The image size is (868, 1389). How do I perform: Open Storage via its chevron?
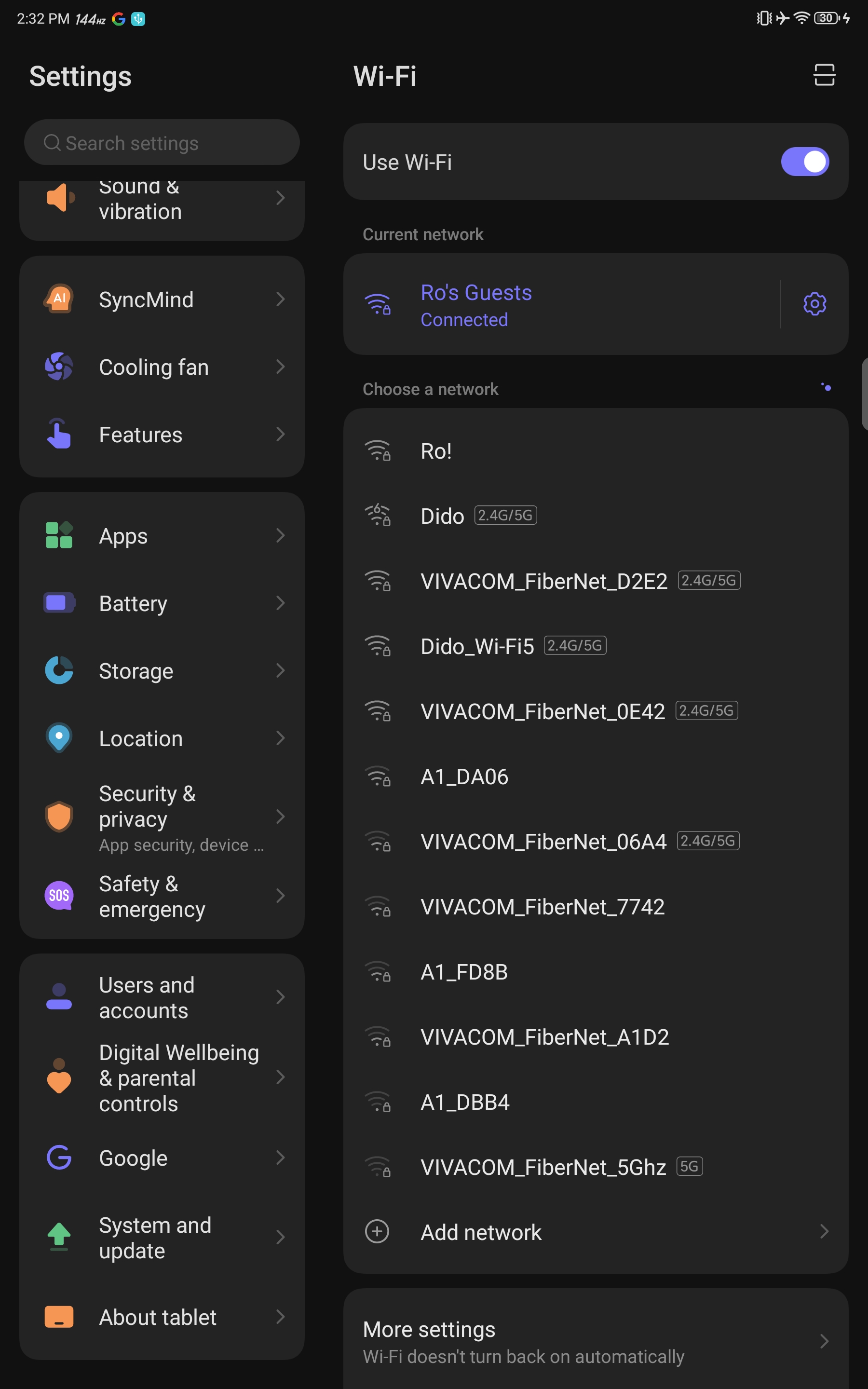click(x=280, y=670)
